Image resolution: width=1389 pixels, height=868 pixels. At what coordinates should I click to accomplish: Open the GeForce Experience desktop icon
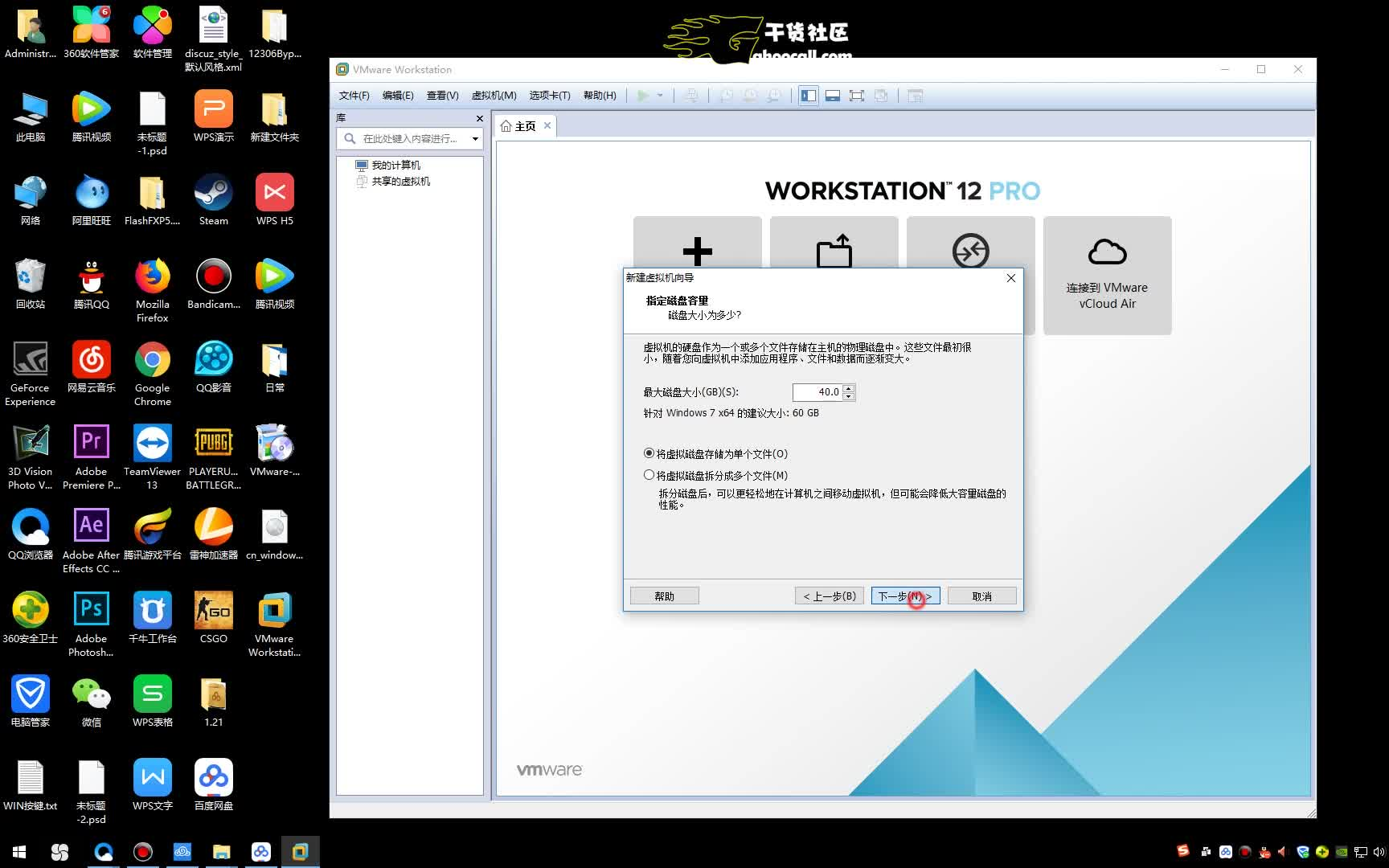(31, 374)
